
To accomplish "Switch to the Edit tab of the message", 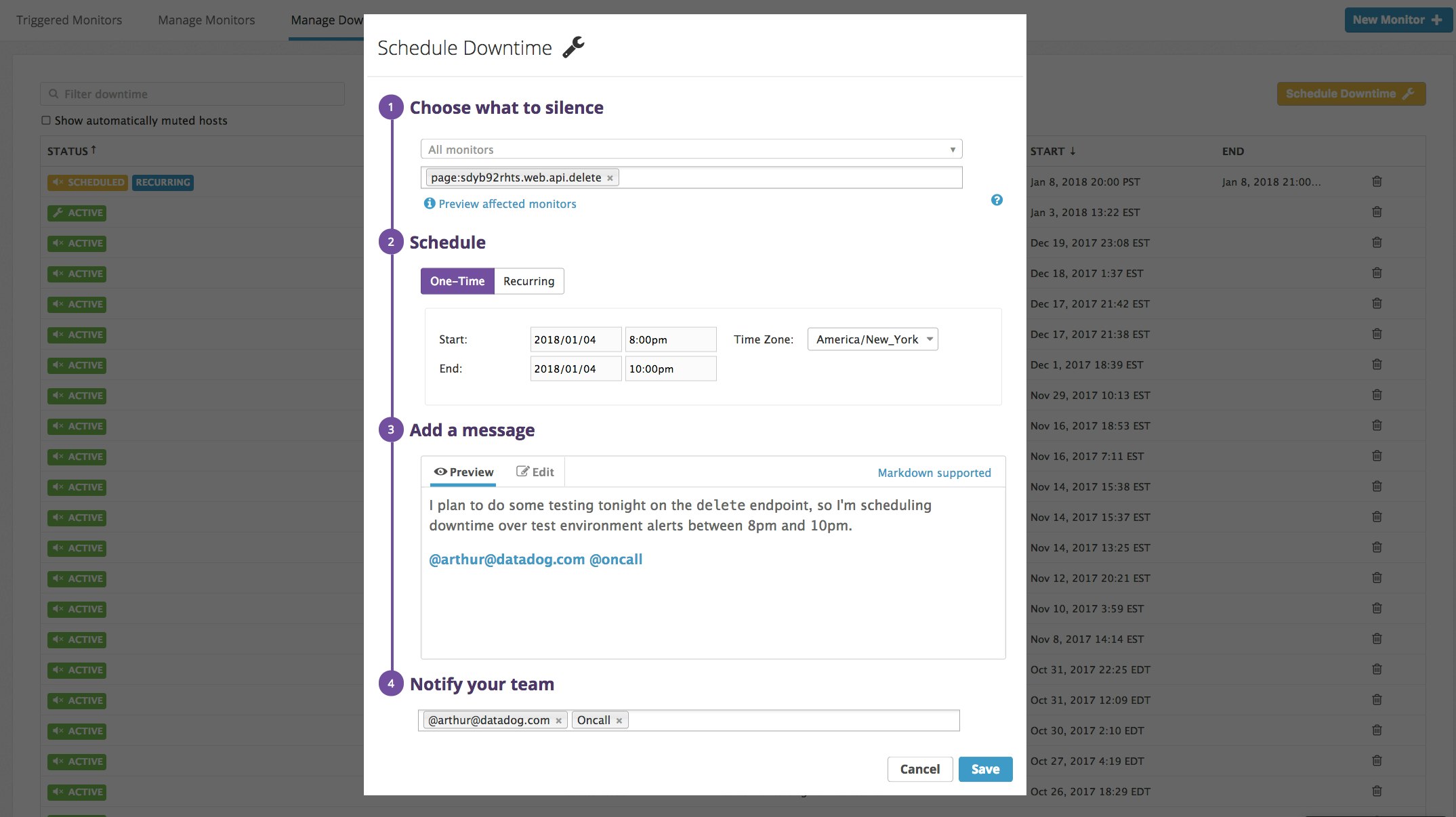I will (x=535, y=472).
